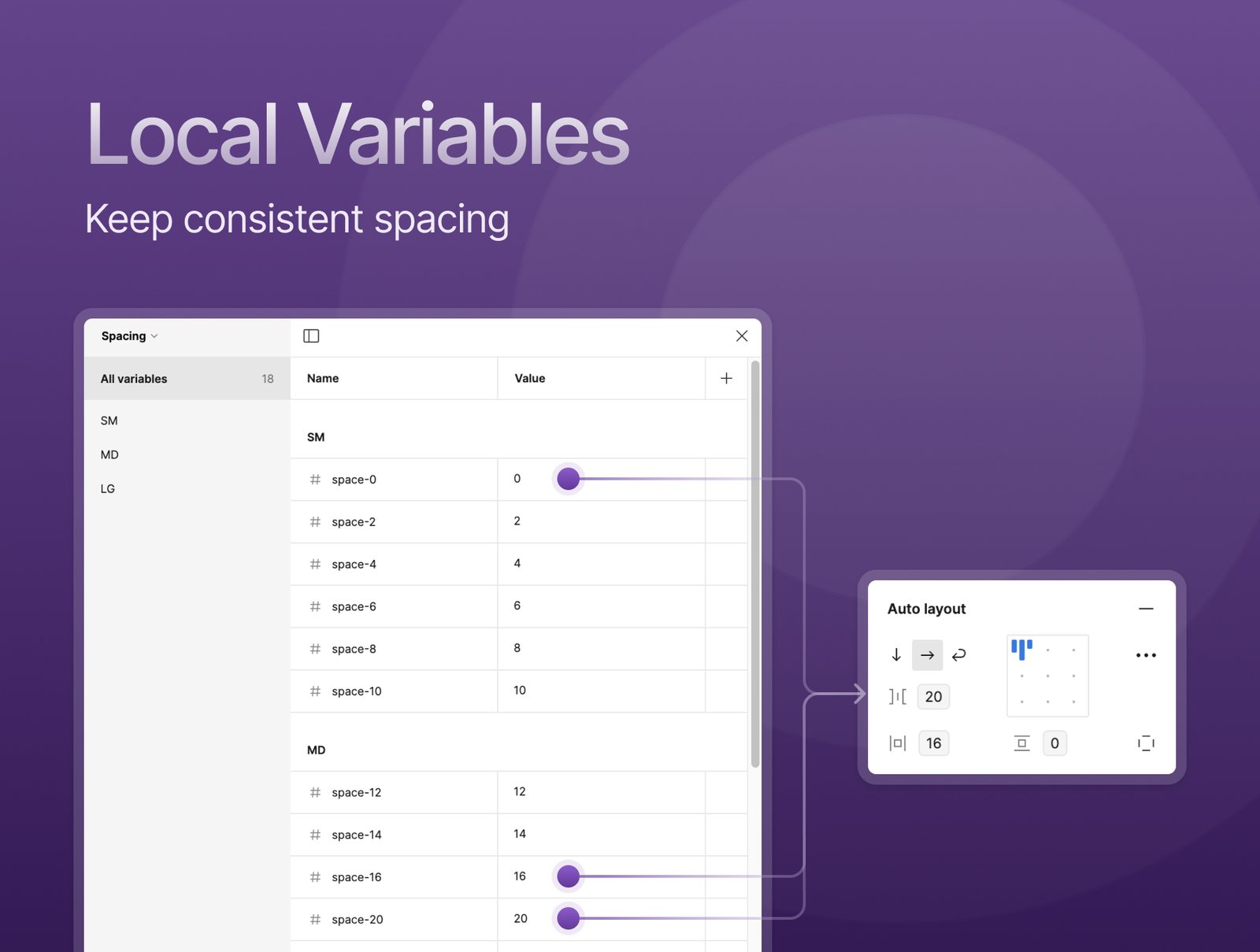Select the SM group in sidebar
The image size is (1260, 952).
(109, 421)
